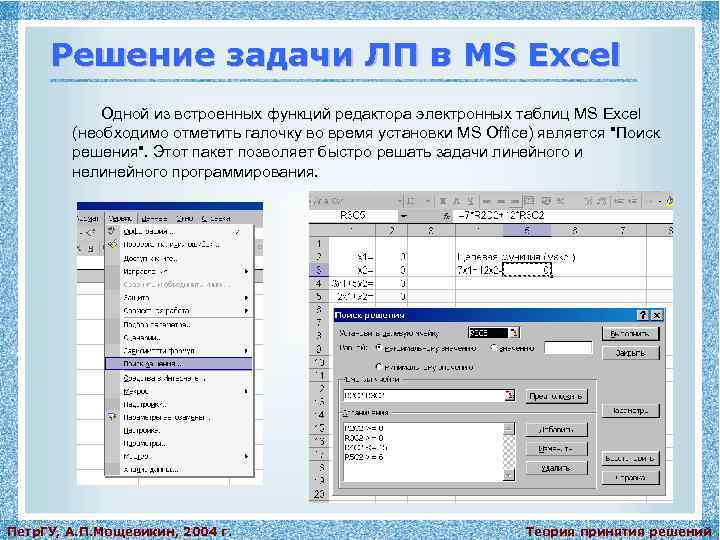Click the Merge and Center toolbar icon
This screenshot has height=540, width=720.
(x=529, y=201)
